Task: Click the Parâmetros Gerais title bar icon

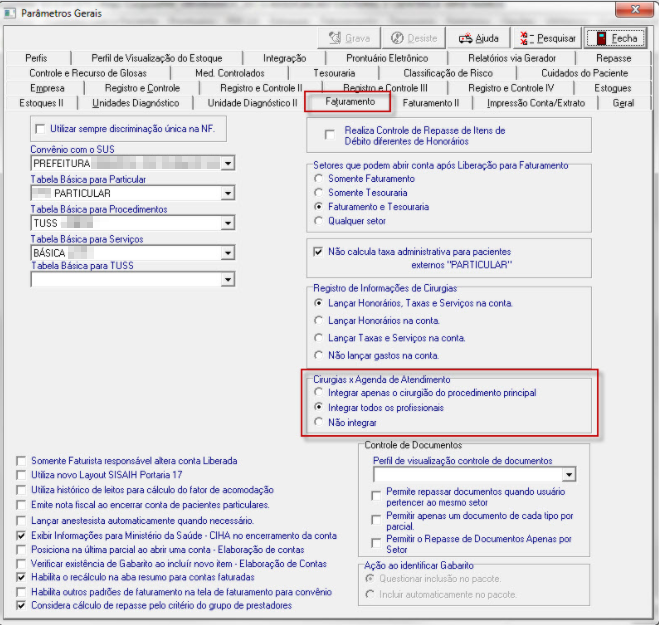Action: [10, 13]
